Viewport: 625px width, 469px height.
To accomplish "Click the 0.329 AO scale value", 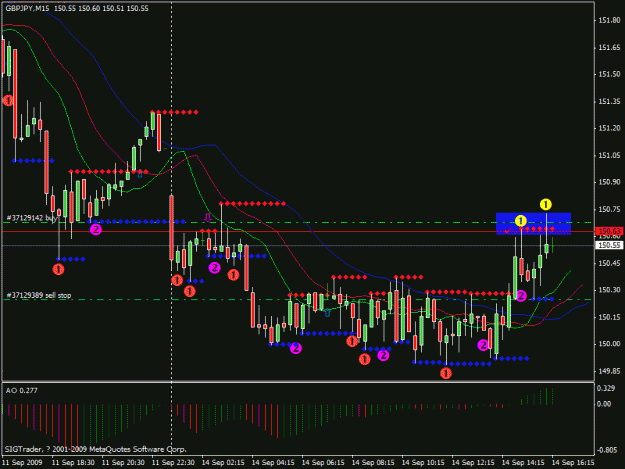I will (x=604, y=388).
